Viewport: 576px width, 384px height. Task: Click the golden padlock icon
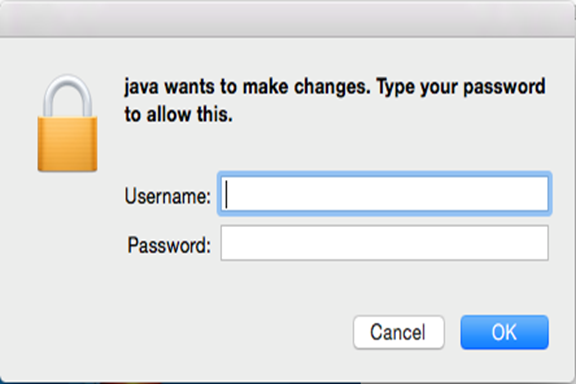click(x=67, y=123)
